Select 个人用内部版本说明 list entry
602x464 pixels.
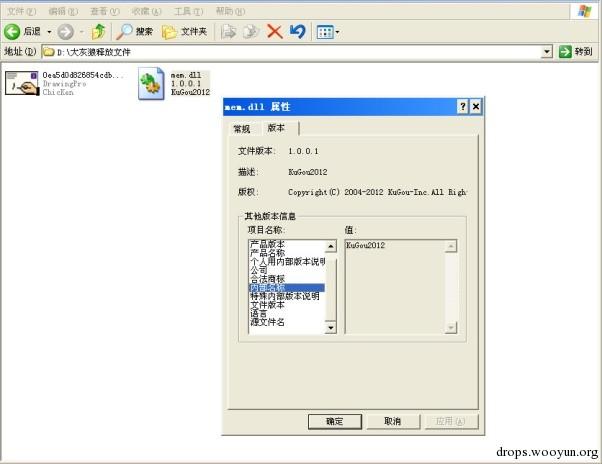point(286,262)
